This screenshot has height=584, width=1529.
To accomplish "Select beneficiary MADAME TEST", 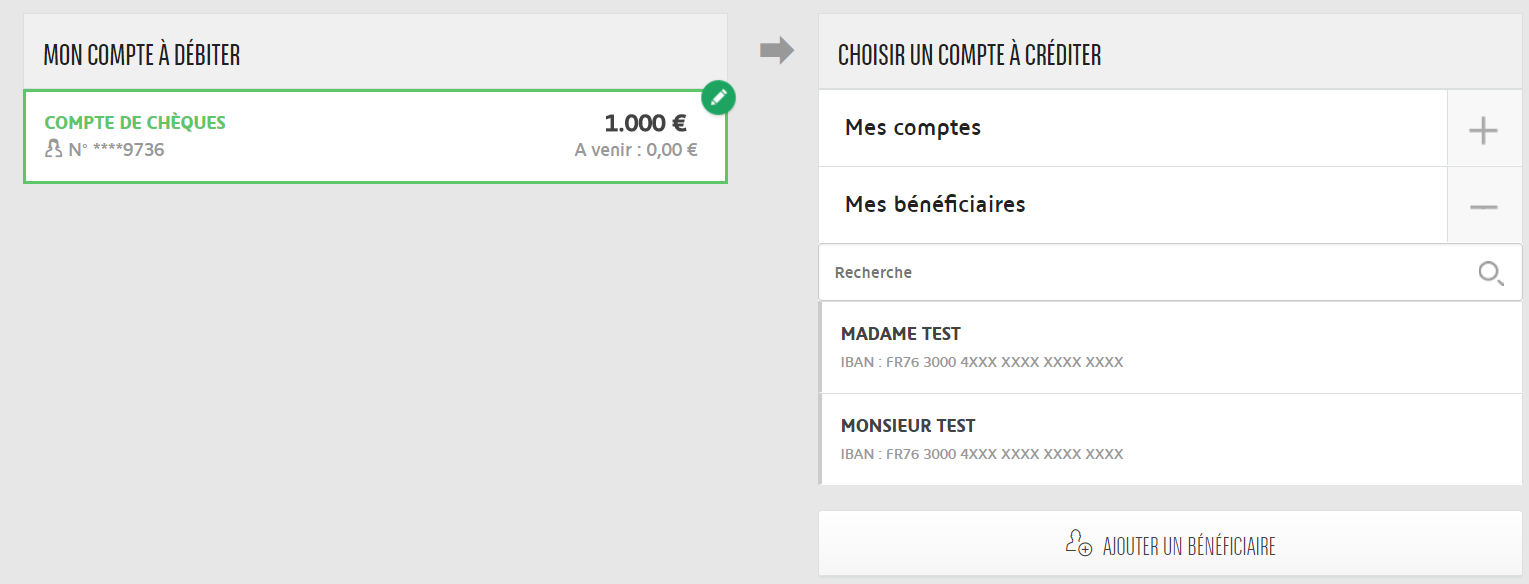I will tap(901, 334).
